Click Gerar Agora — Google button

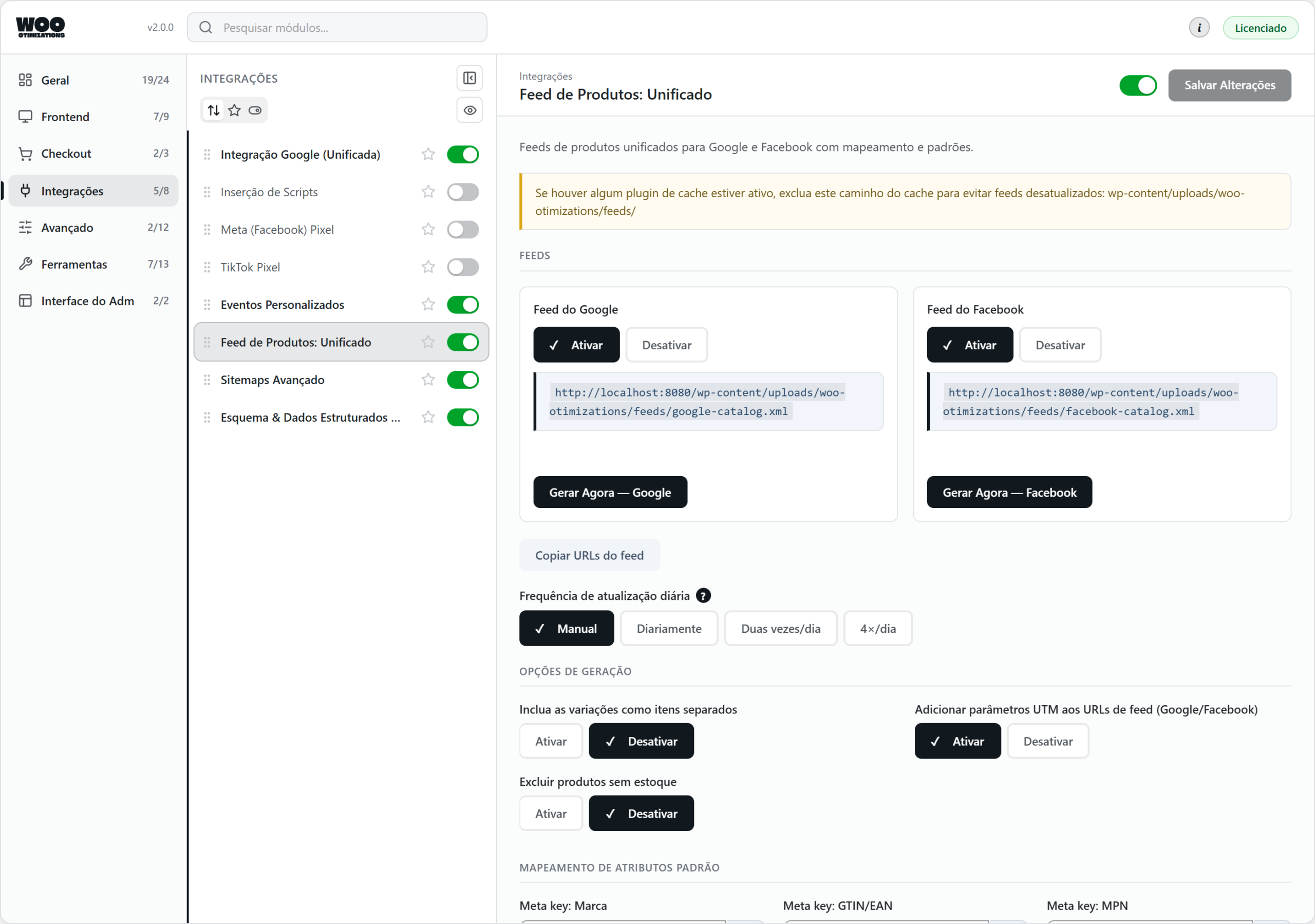click(610, 492)
